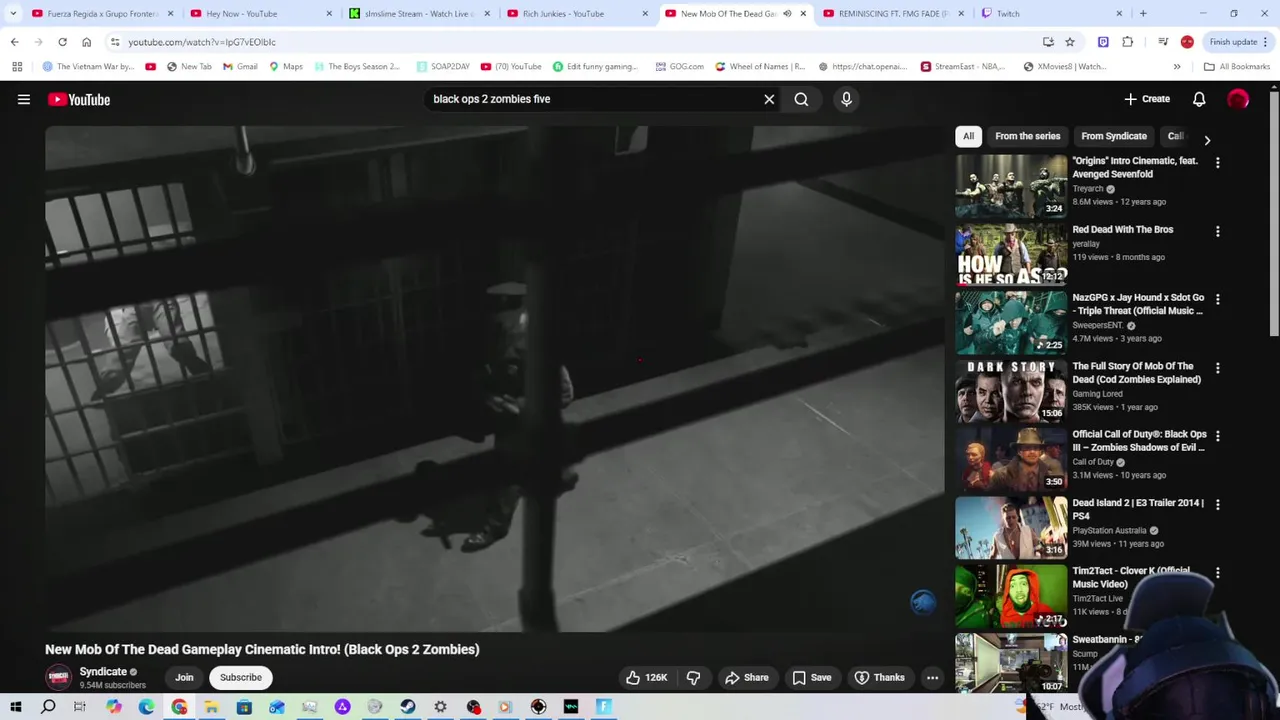The image size is (1280, 720).
Task: Go back in browser history
Action: 14,42
